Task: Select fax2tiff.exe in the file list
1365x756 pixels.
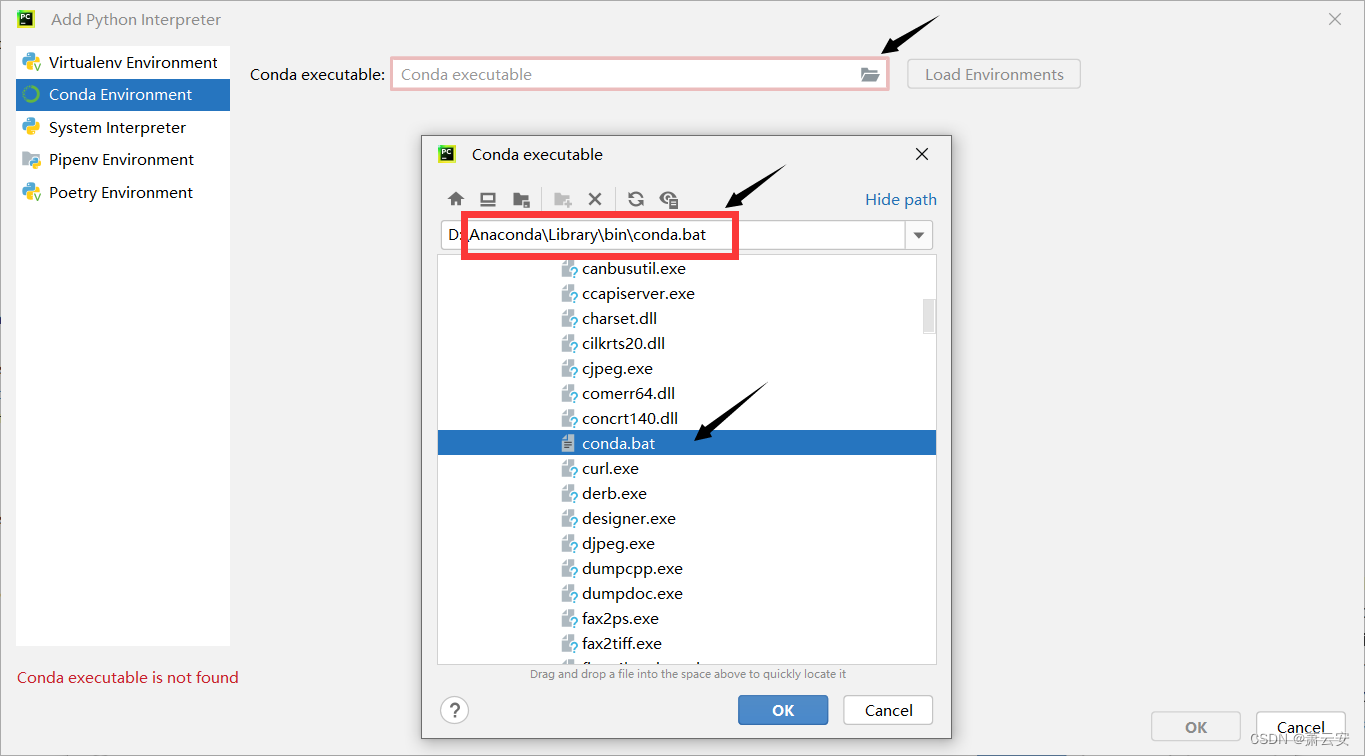Action: 686,643
